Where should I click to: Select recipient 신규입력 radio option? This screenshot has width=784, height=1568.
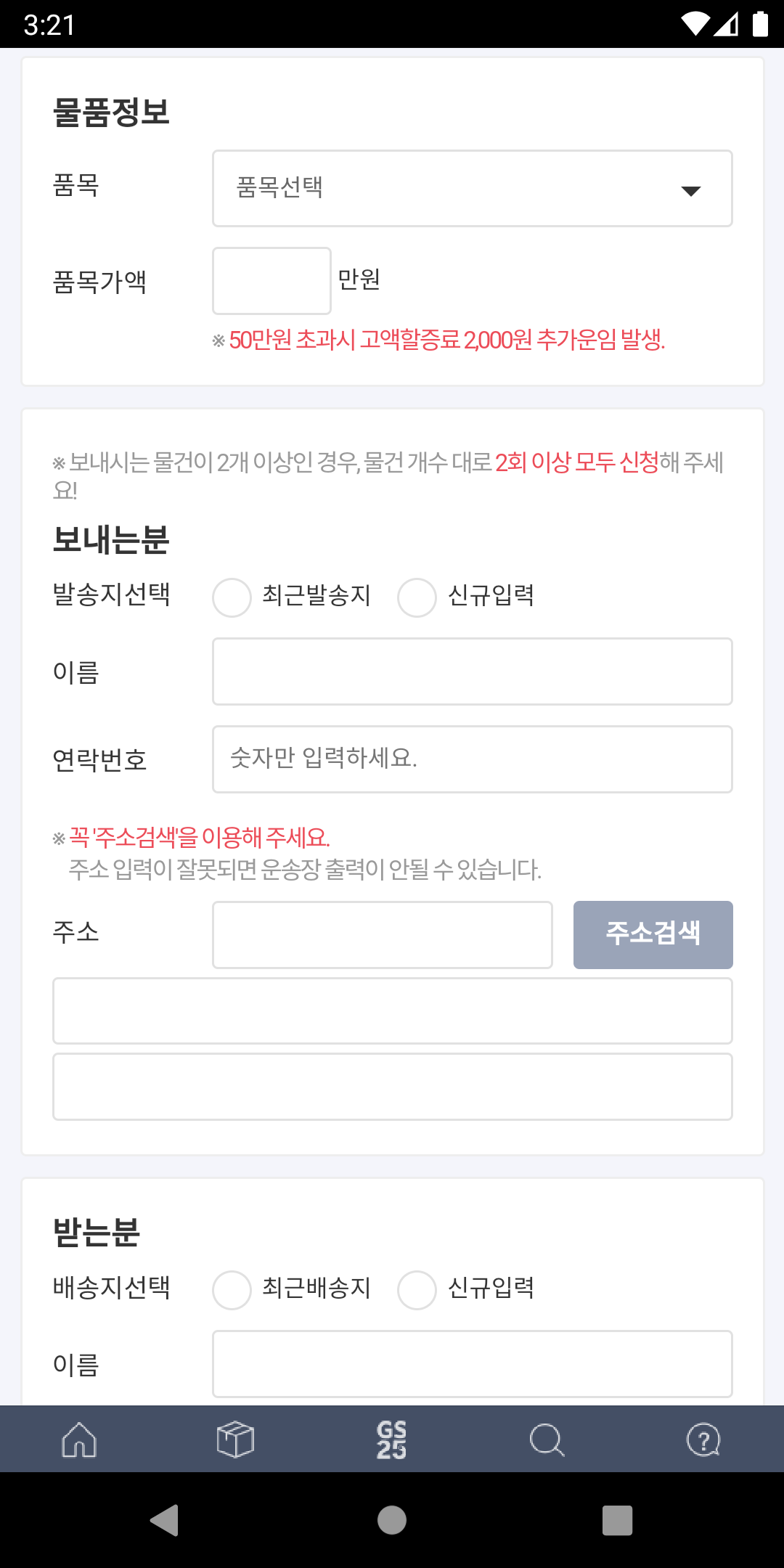[417, 1290]
